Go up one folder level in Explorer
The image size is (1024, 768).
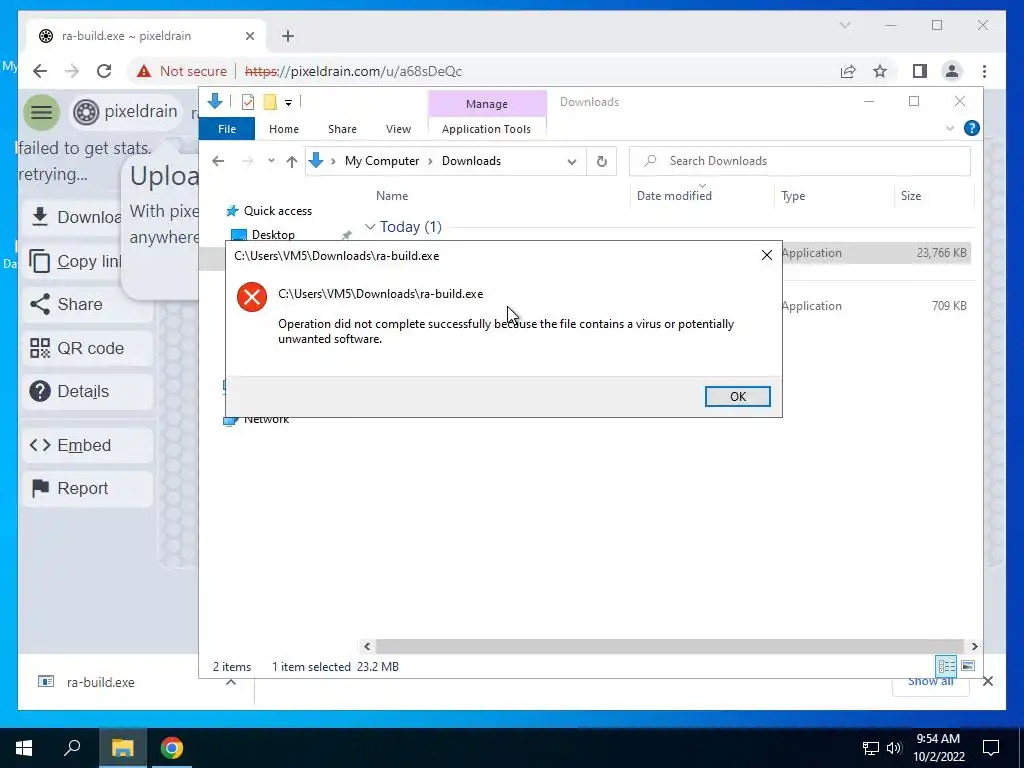pos(292,161)
